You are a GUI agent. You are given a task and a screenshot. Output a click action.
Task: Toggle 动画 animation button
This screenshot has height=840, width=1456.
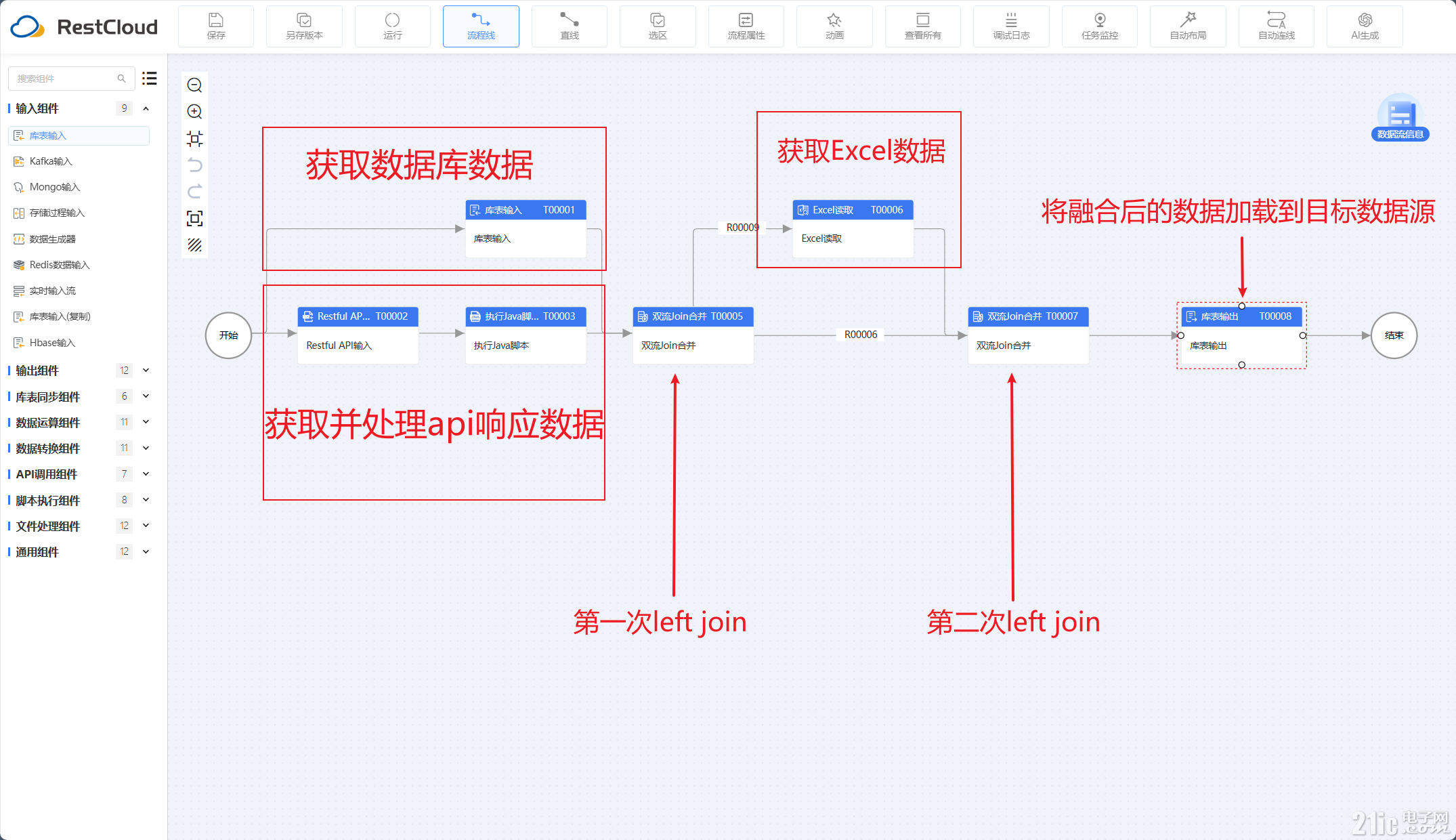[834, 26]
